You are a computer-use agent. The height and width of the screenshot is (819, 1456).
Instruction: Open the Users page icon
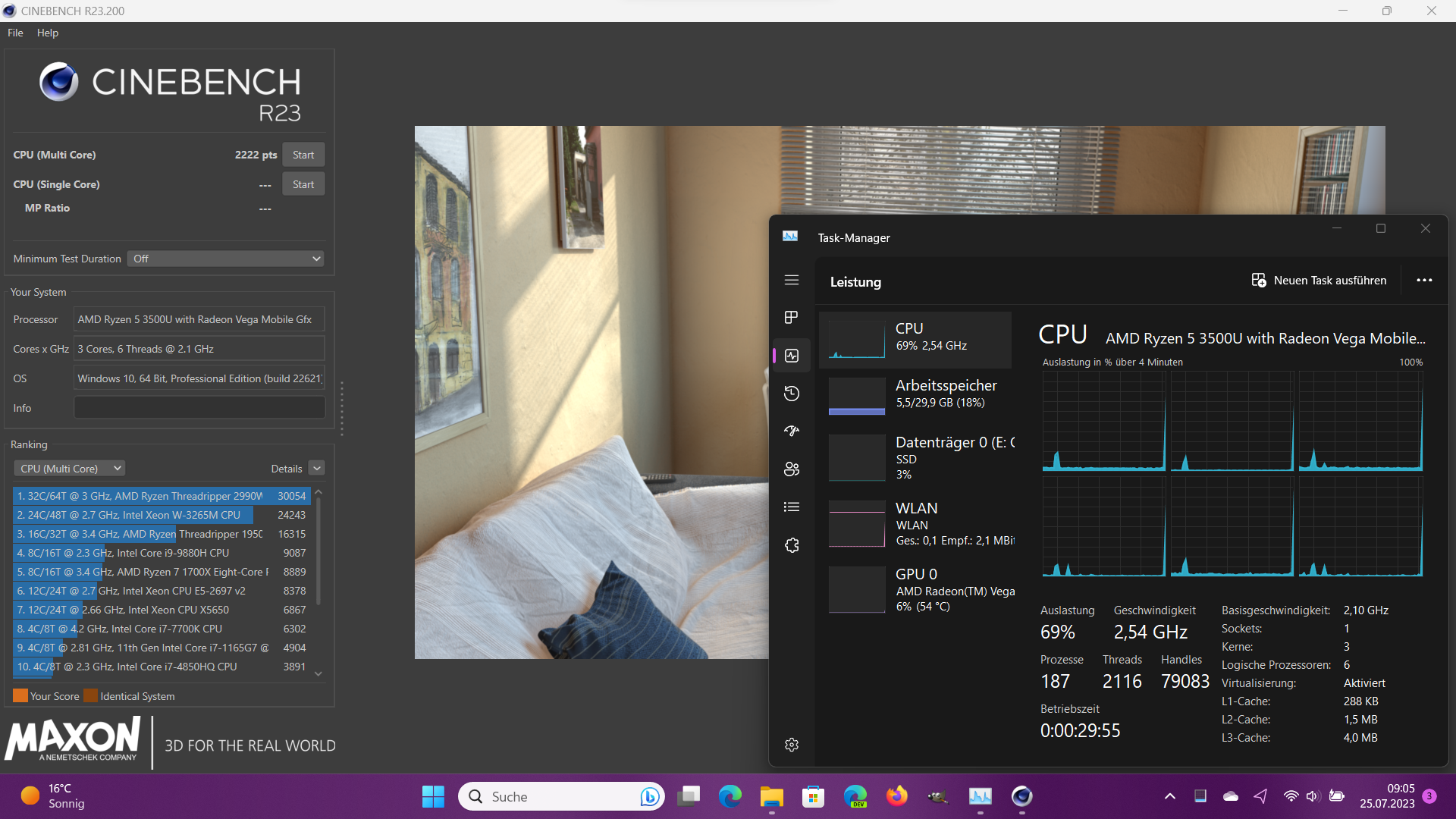pos(792,469)
